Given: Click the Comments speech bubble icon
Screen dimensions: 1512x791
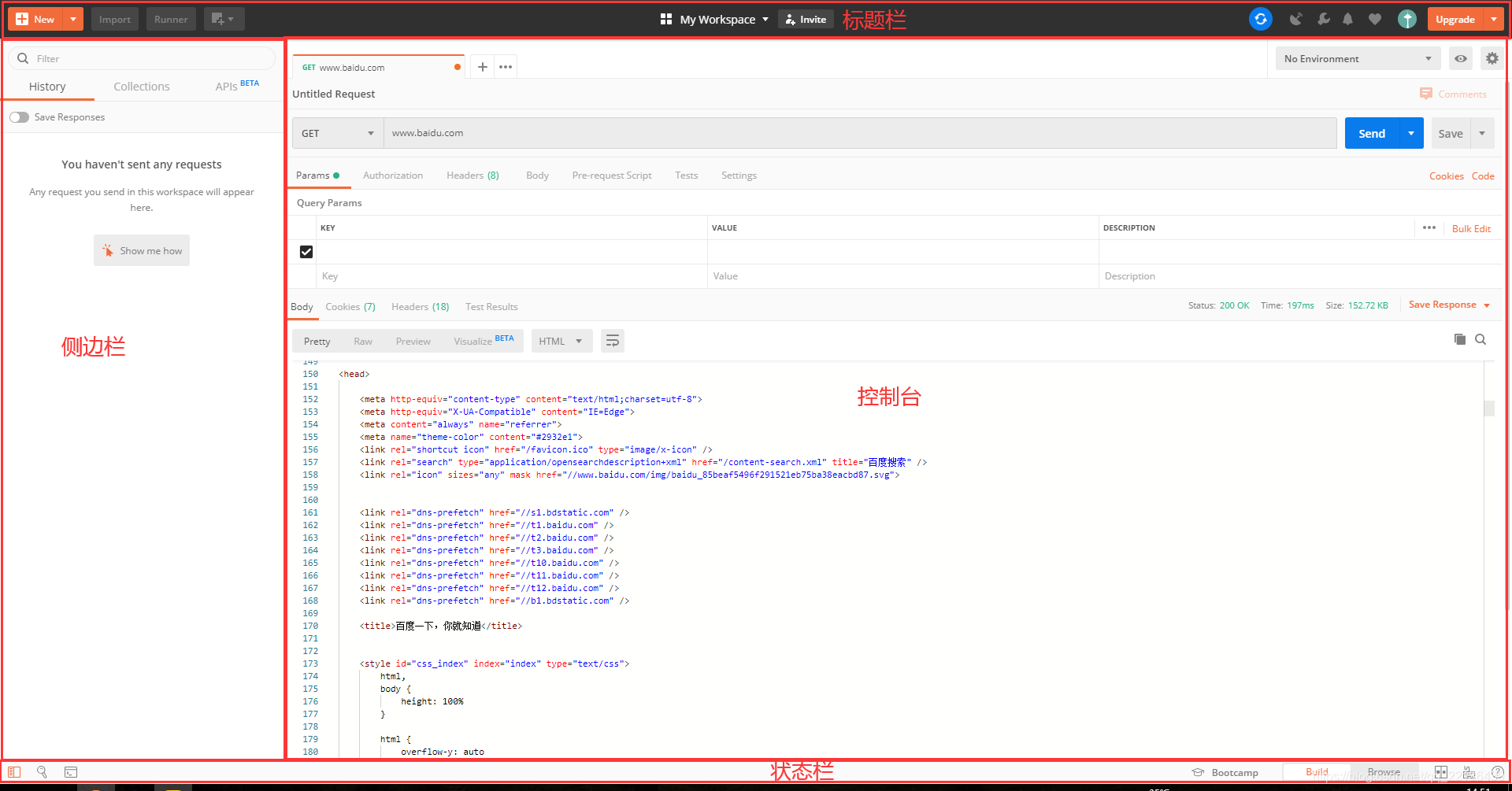Looking at the screenshot, I should 1426,94.
